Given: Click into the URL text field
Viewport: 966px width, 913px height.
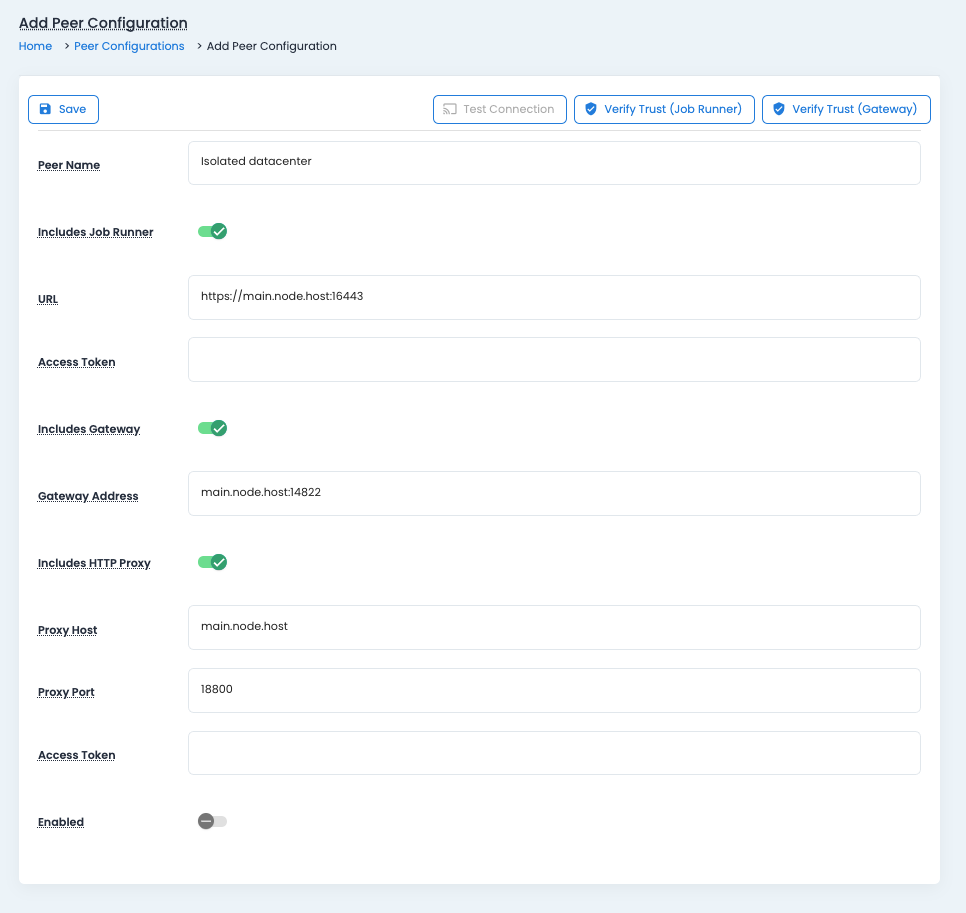Looking at the screenshot, I should pos(553,297).
